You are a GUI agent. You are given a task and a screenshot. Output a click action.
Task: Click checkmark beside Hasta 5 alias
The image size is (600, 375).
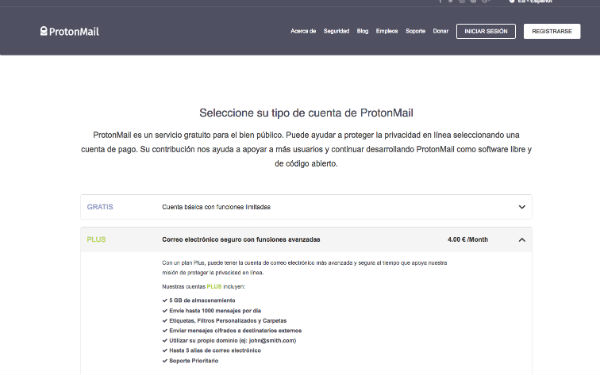pyautogui.click(x=165, y=351)
